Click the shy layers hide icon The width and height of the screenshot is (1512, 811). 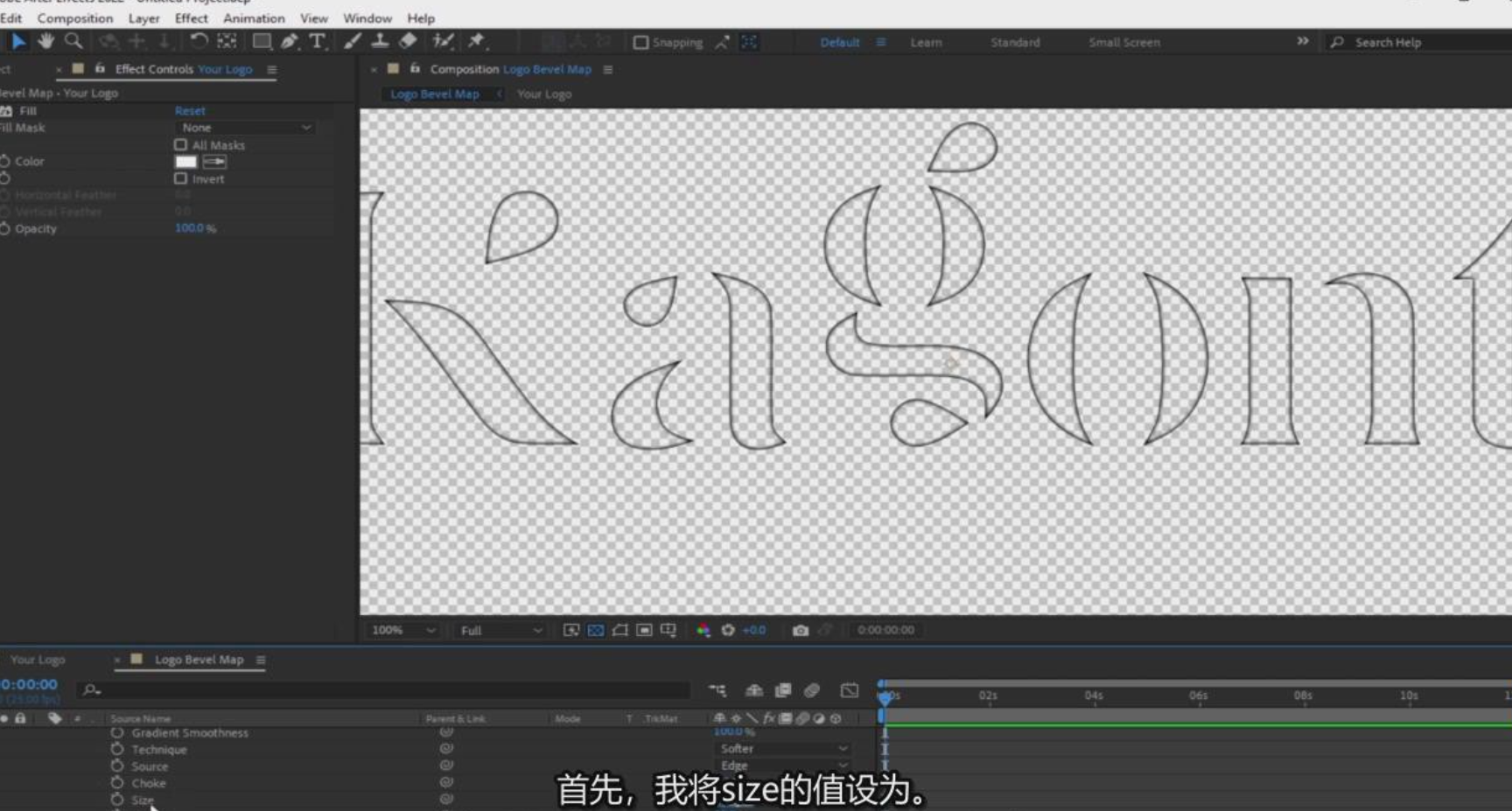point(753,690)
